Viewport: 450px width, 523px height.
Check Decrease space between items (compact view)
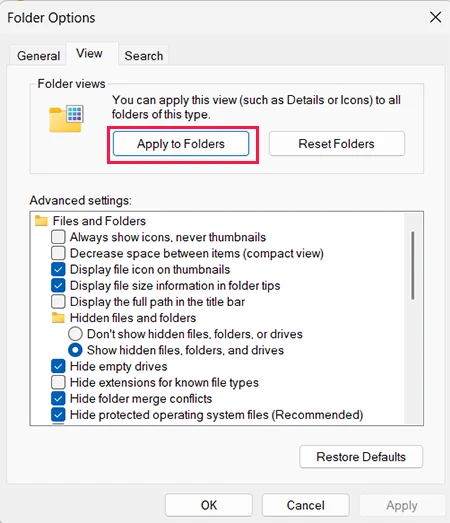(58, 253)
